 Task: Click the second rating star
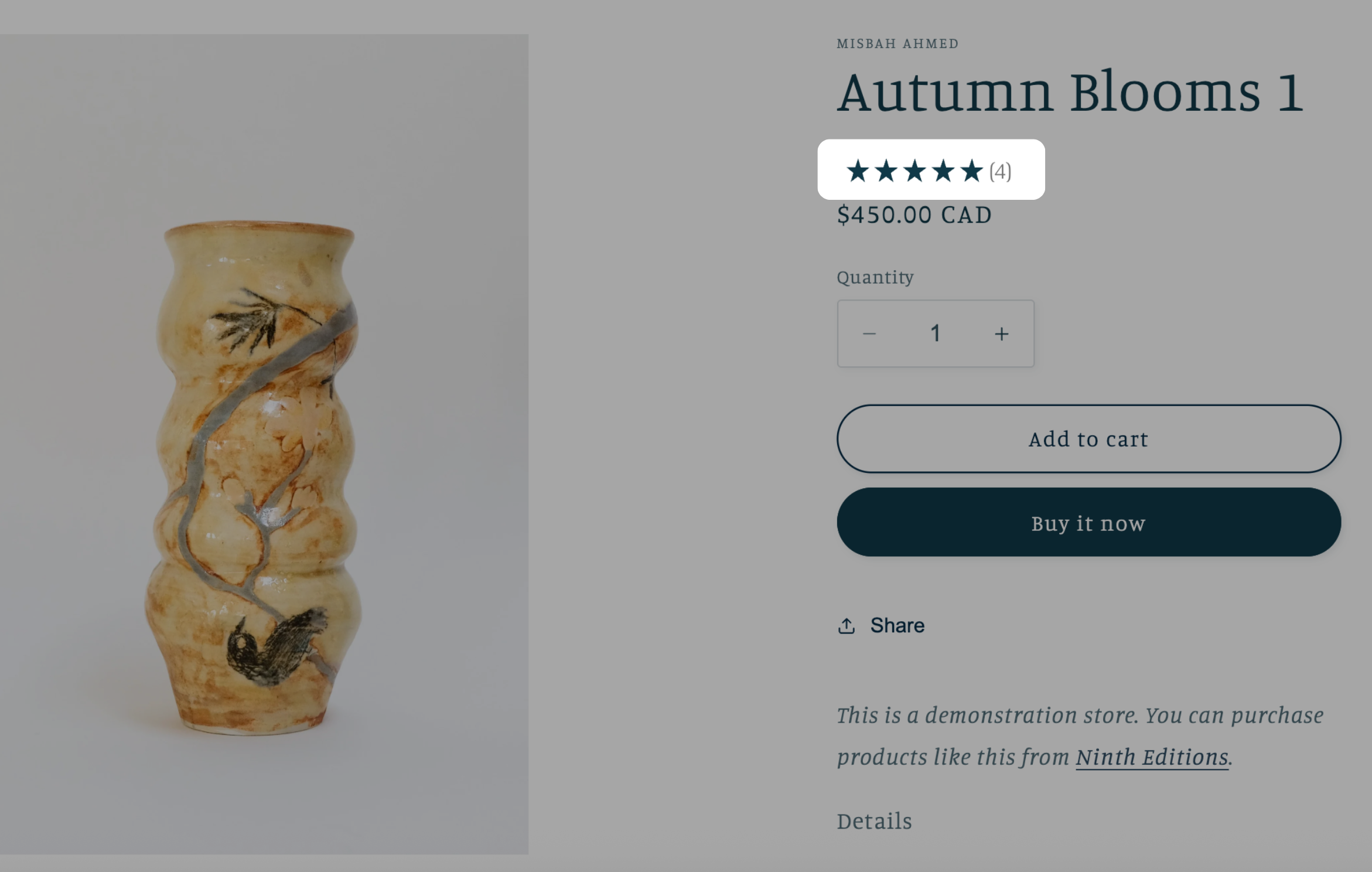886,171
